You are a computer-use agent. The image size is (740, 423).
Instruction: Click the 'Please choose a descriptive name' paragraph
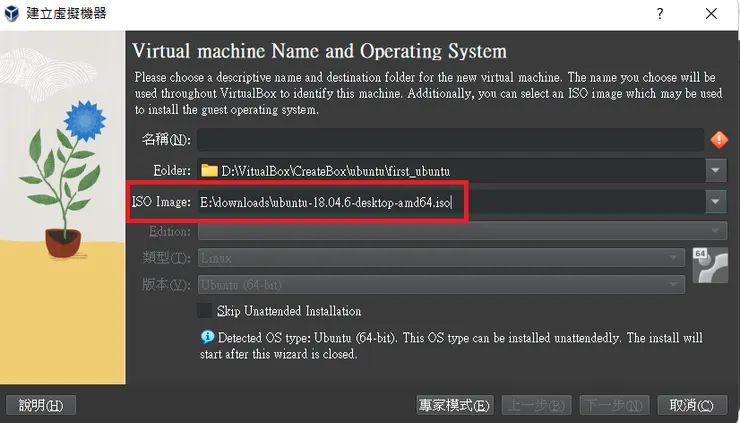coord(428,93)
